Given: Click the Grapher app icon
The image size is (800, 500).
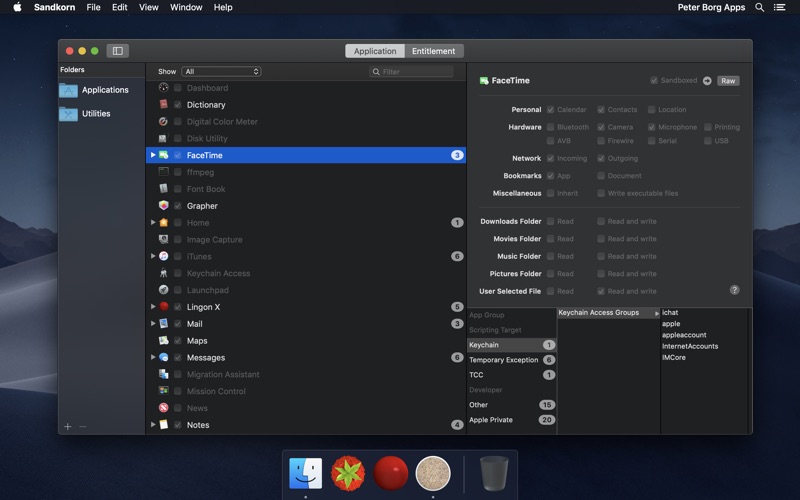Looking at the screenshot, I should [x=163, y=206].
